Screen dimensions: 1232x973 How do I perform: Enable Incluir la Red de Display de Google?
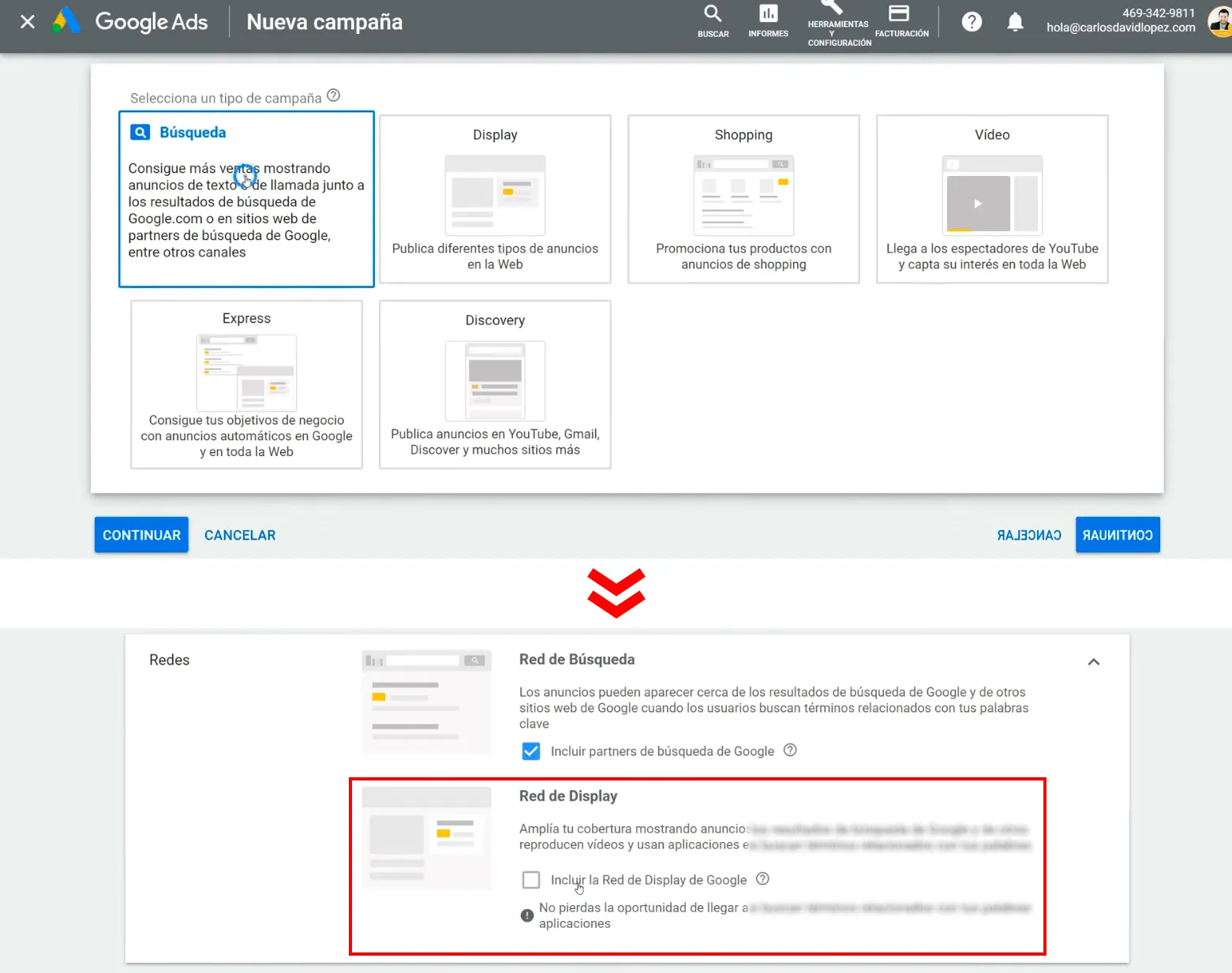click(x=531, y=879)
